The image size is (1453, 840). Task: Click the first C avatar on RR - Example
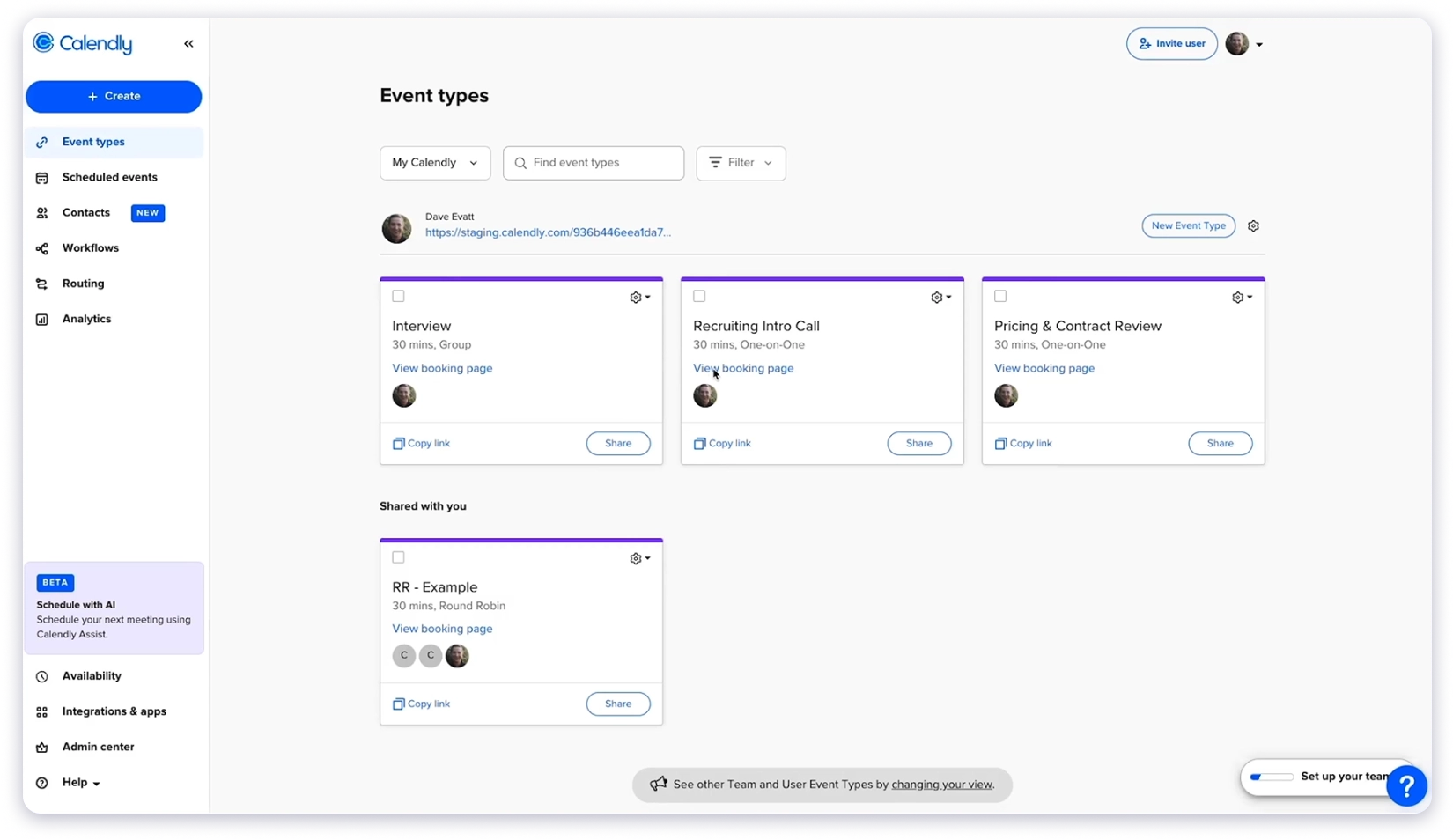pos(404,656)
